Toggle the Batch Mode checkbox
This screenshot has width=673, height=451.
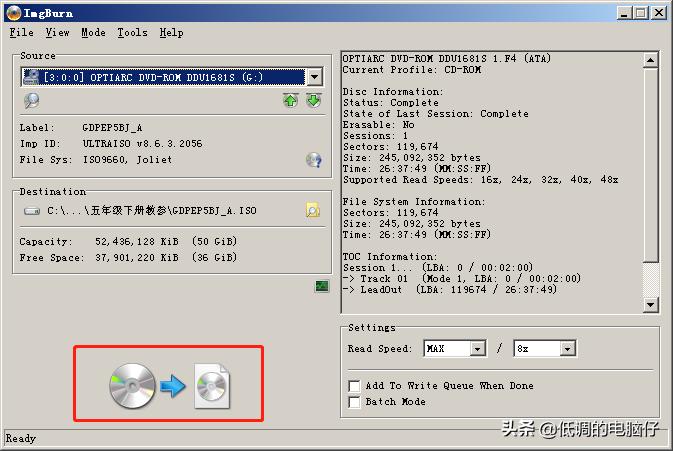point(355,402)
